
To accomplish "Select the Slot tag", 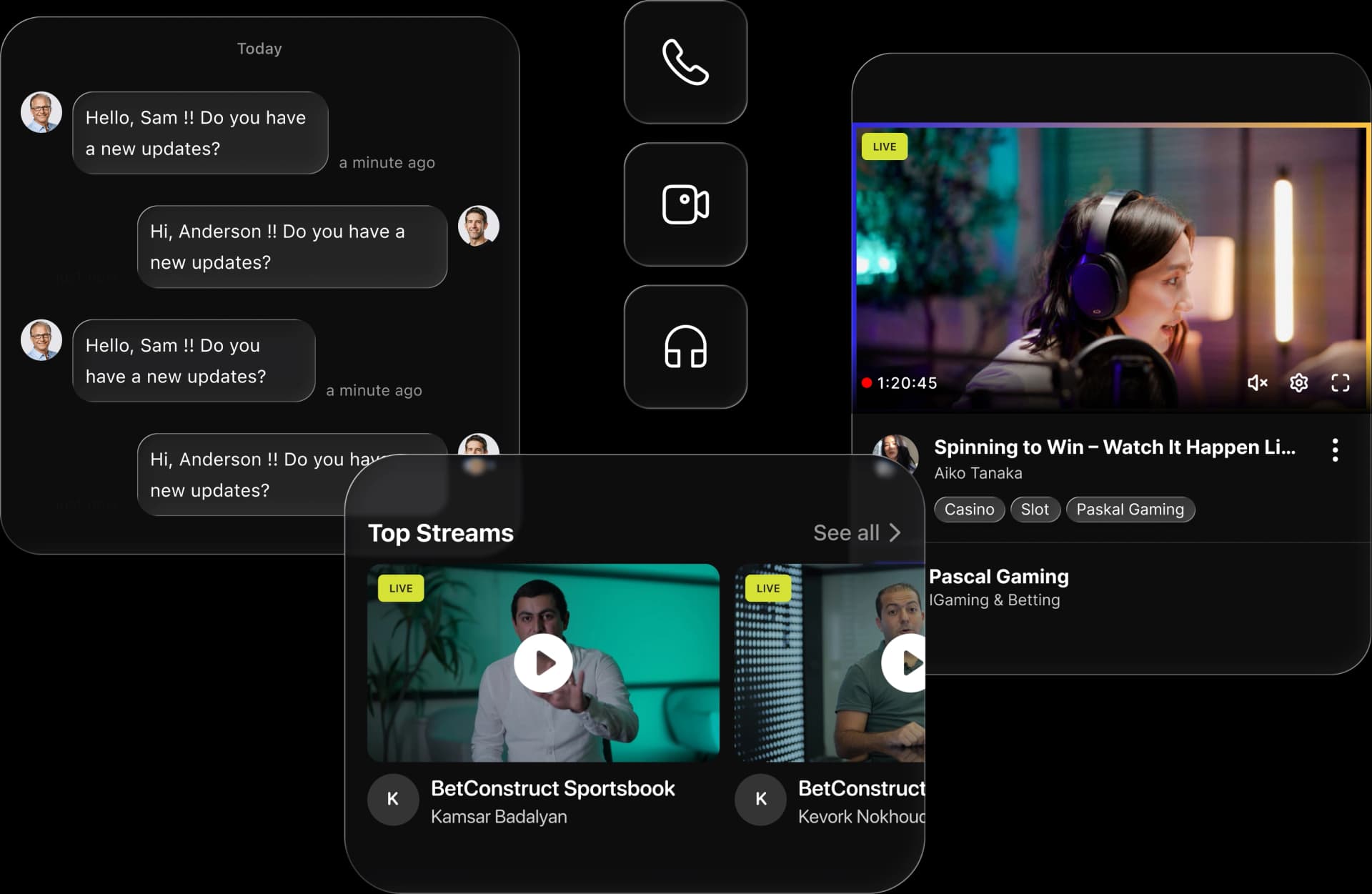I will pos(1034,510).
